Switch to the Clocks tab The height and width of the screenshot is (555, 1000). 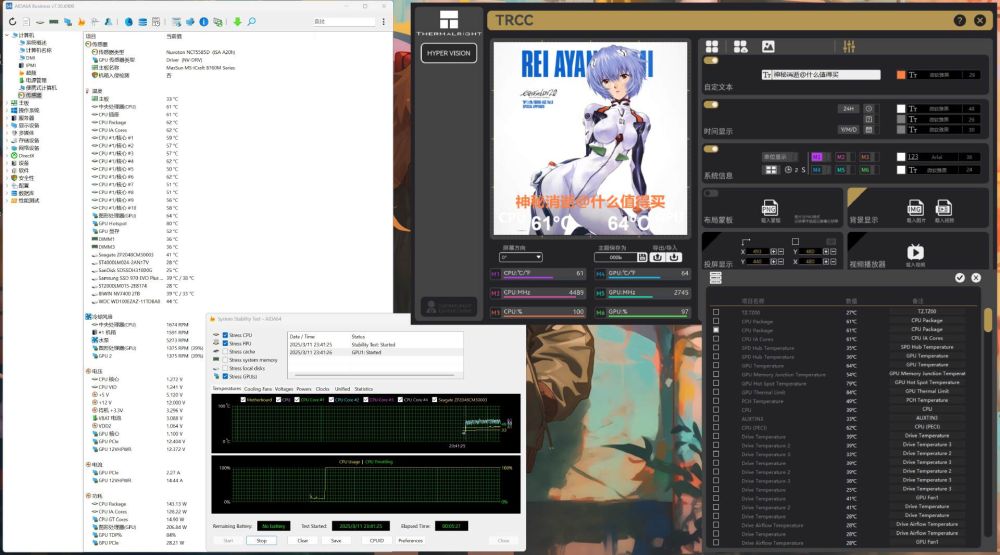[323, 388]
